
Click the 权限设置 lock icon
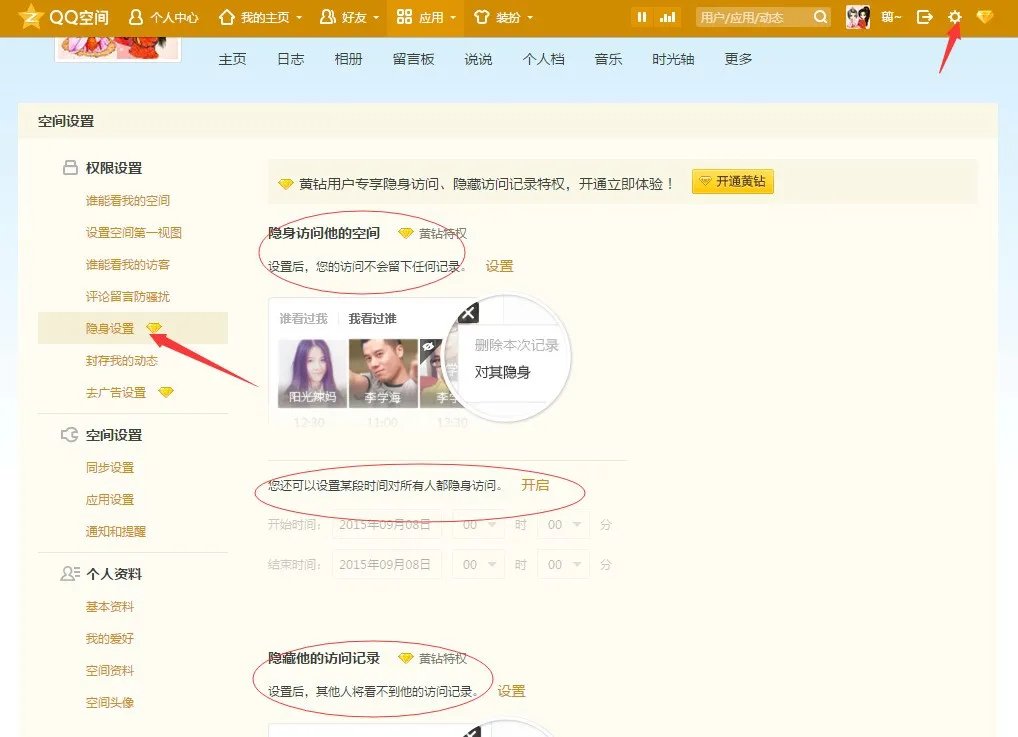(x=70, y=168)
